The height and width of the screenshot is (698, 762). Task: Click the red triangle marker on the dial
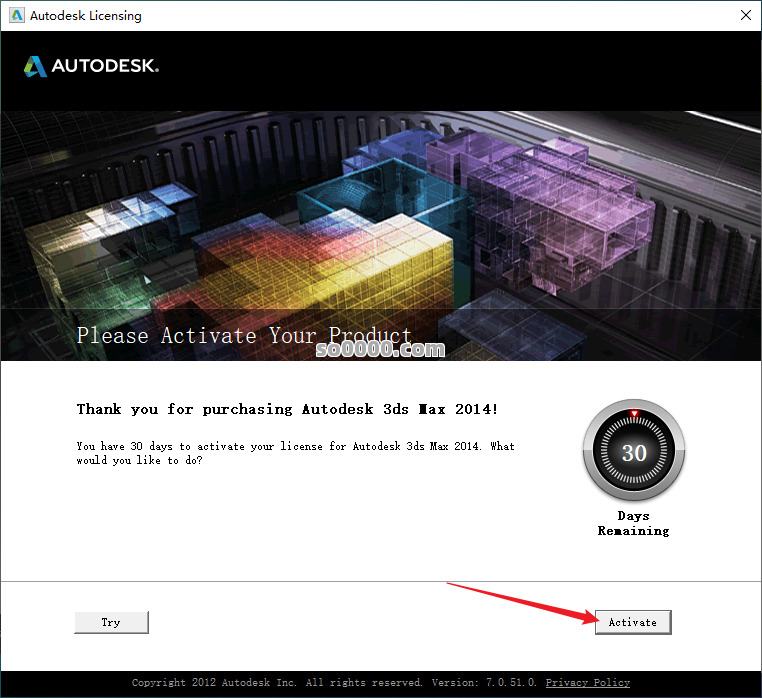click(x=634, y=413)
